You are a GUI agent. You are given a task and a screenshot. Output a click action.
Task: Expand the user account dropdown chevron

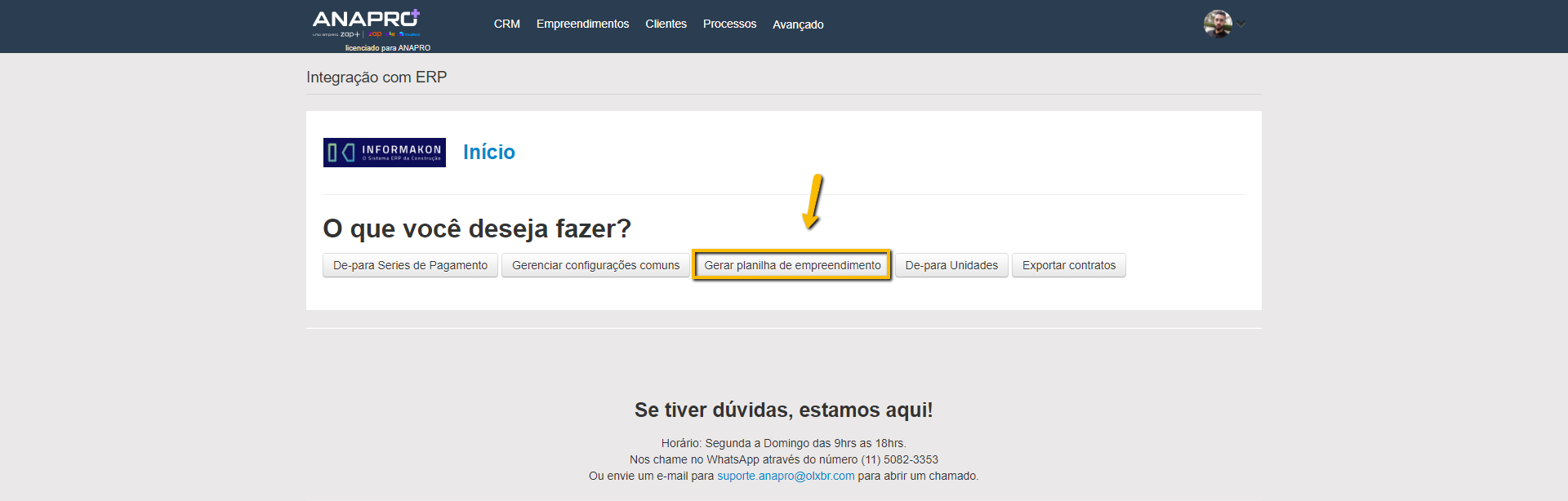pyautogui.click(x=1241, y=24)
